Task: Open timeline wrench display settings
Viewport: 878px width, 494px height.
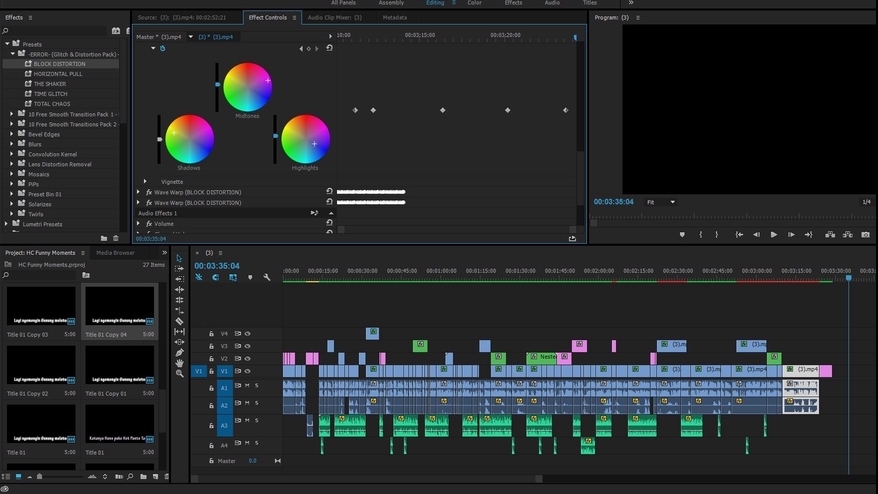Action: [267, 277]
